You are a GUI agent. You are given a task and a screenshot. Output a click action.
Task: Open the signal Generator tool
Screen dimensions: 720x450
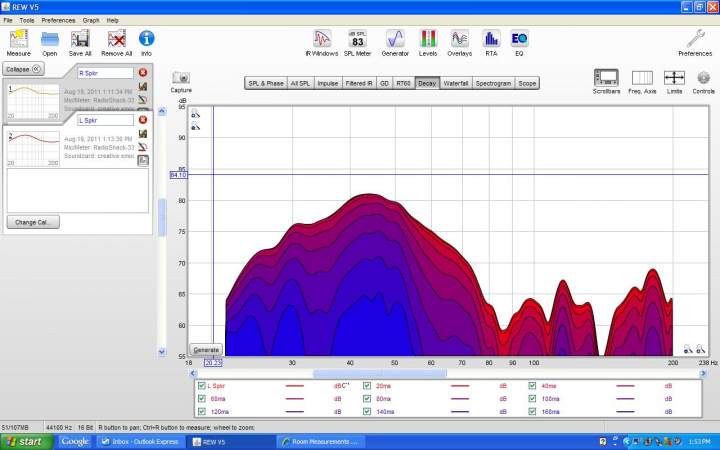pyautogui.click(x=395, y=39)
